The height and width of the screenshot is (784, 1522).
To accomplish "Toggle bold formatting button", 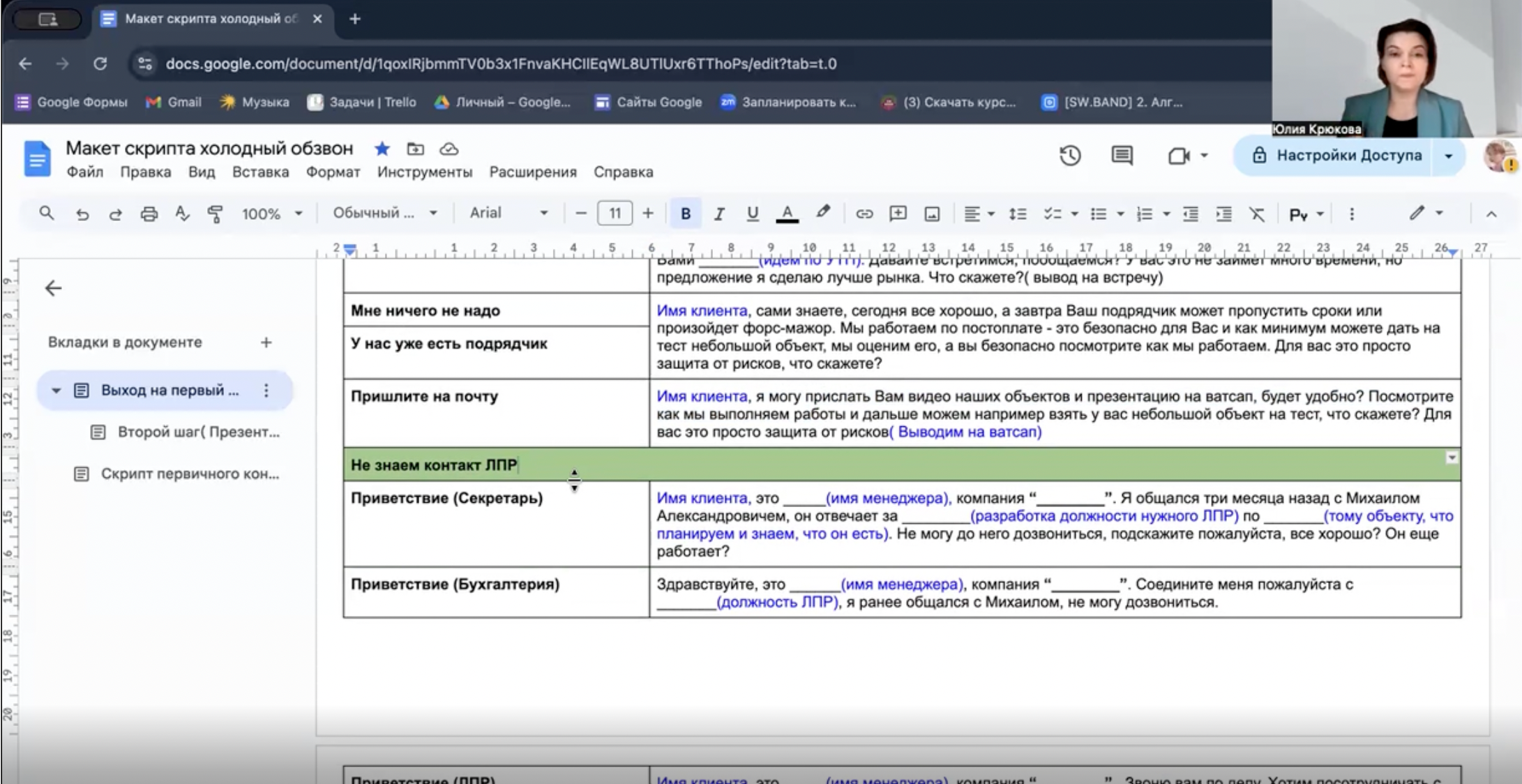I will pos(685,213).
